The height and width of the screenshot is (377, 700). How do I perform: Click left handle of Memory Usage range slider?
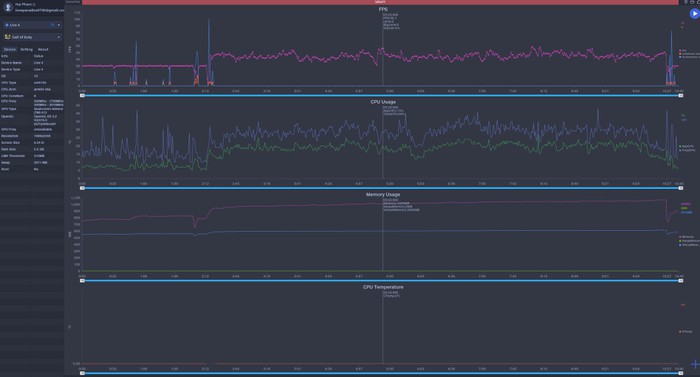(83, 281)
